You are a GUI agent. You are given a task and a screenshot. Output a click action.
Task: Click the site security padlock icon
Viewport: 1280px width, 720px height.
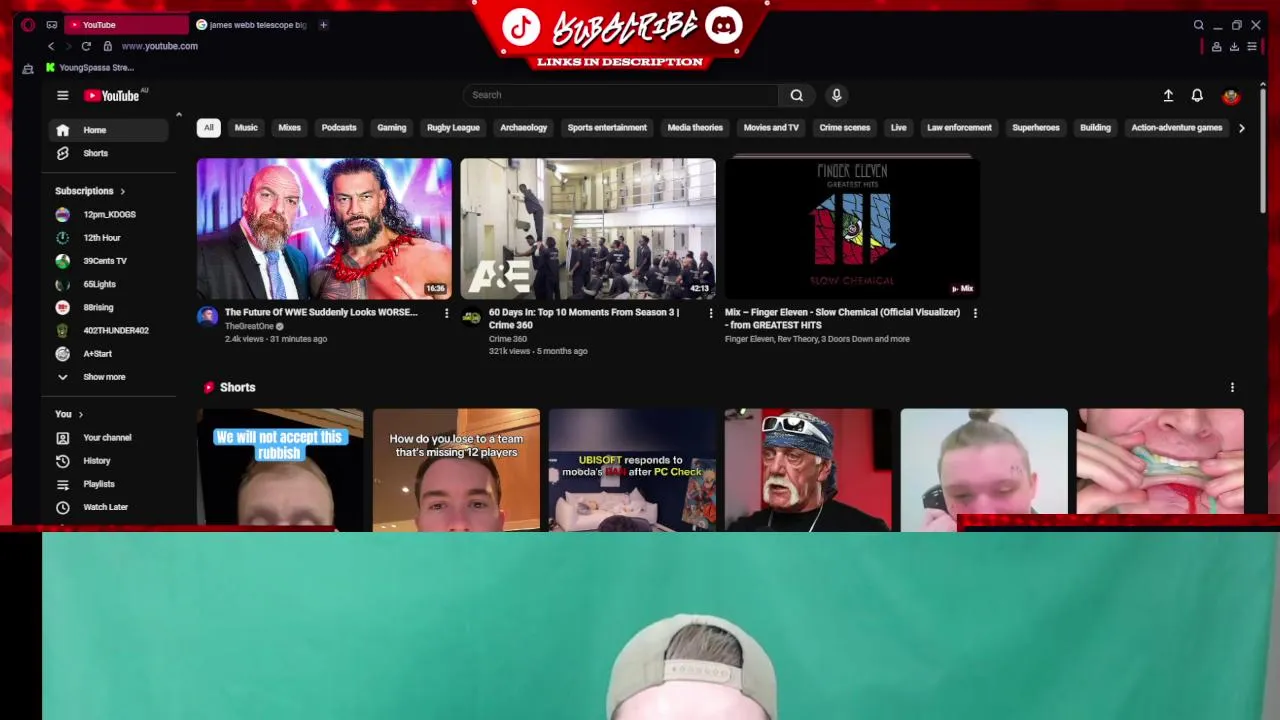tap(108, 46)
